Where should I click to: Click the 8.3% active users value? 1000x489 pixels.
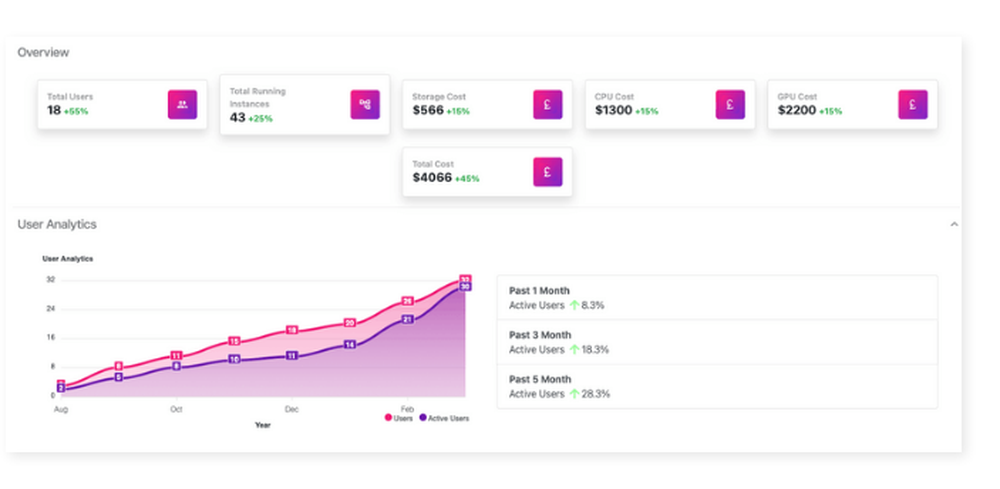click(592, 305)
